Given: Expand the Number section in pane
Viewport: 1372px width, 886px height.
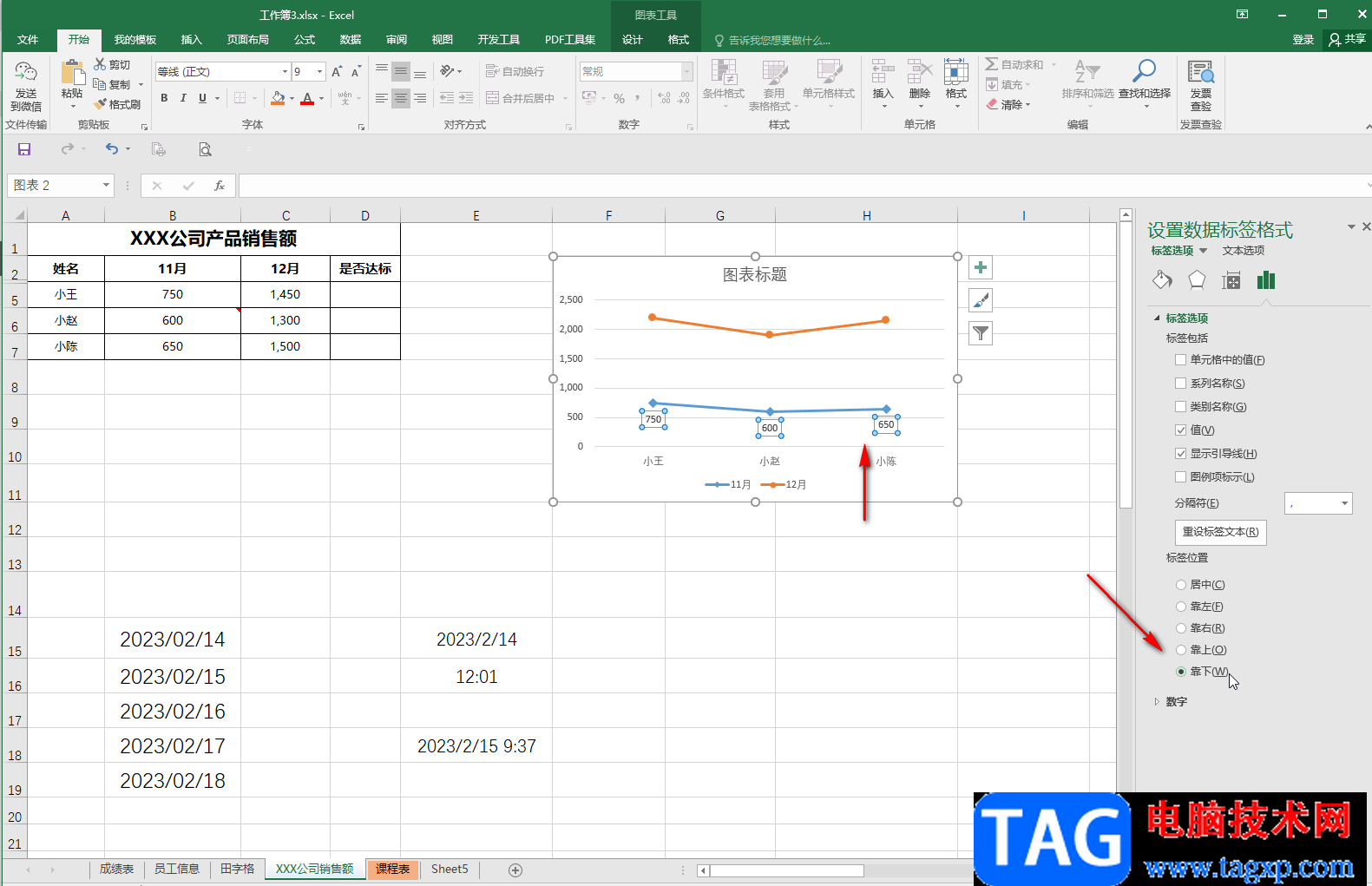Looking at the screenshot, I should [1157, 702].
